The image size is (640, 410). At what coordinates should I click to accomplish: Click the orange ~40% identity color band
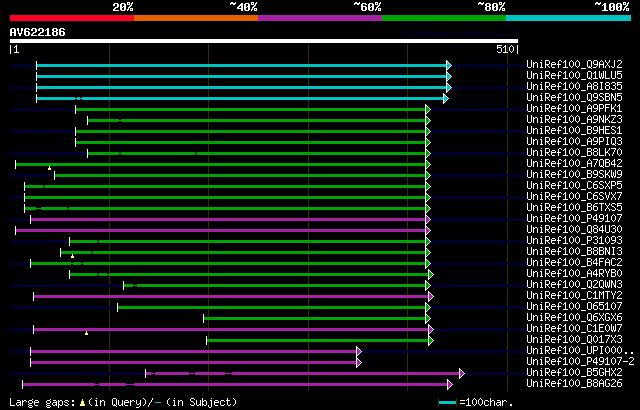pos(196,18)
